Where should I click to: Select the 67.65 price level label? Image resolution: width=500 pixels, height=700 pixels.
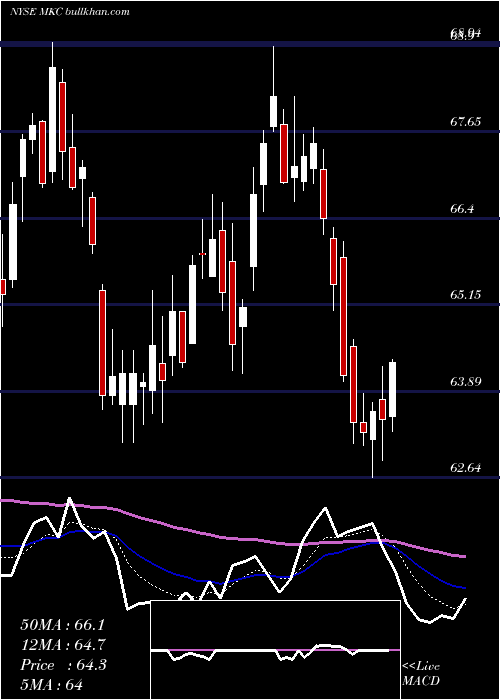[466, 121]
